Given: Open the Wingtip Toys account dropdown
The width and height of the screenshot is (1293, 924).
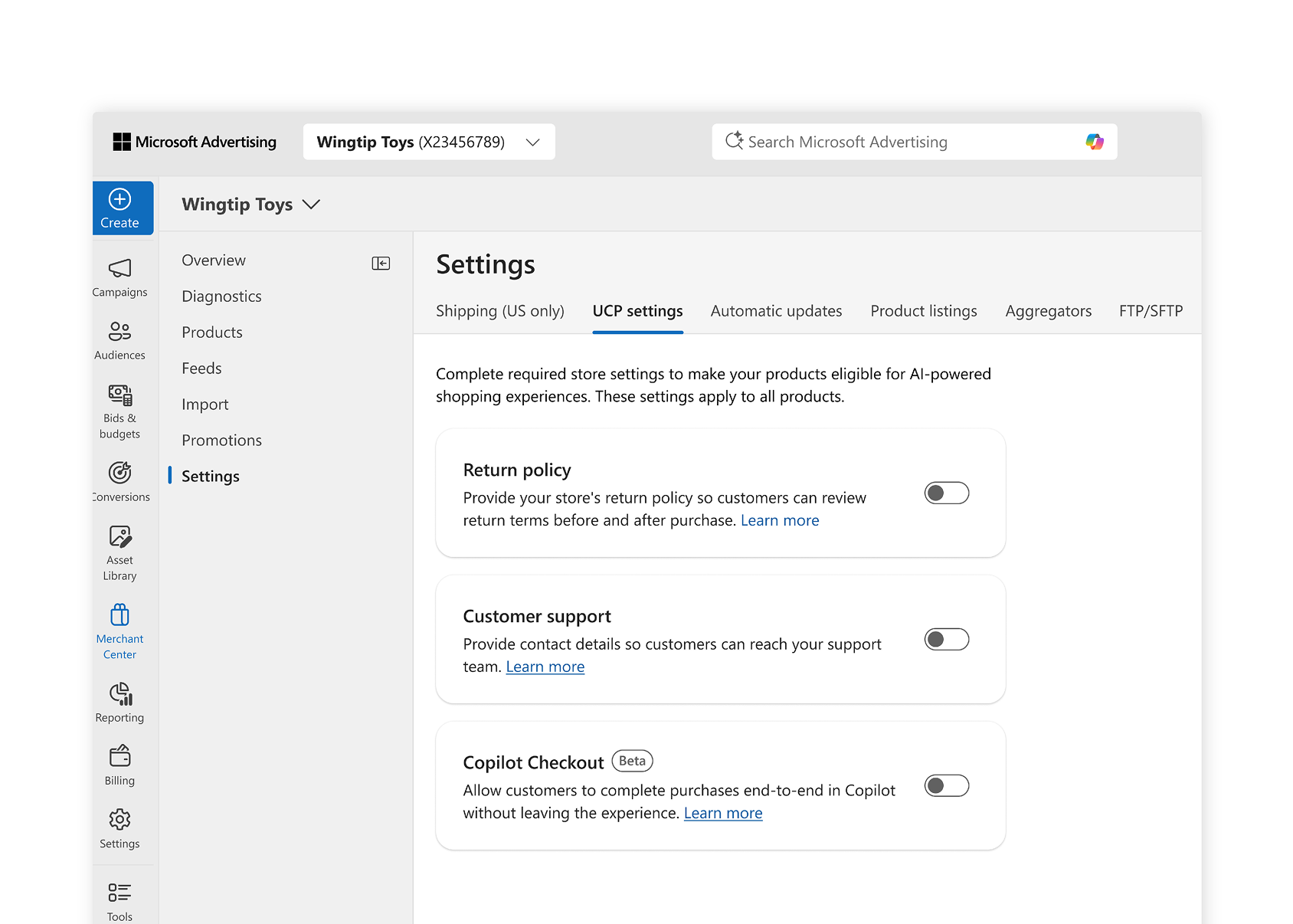Looking at the screenshot, I should [x=428, y=142].
